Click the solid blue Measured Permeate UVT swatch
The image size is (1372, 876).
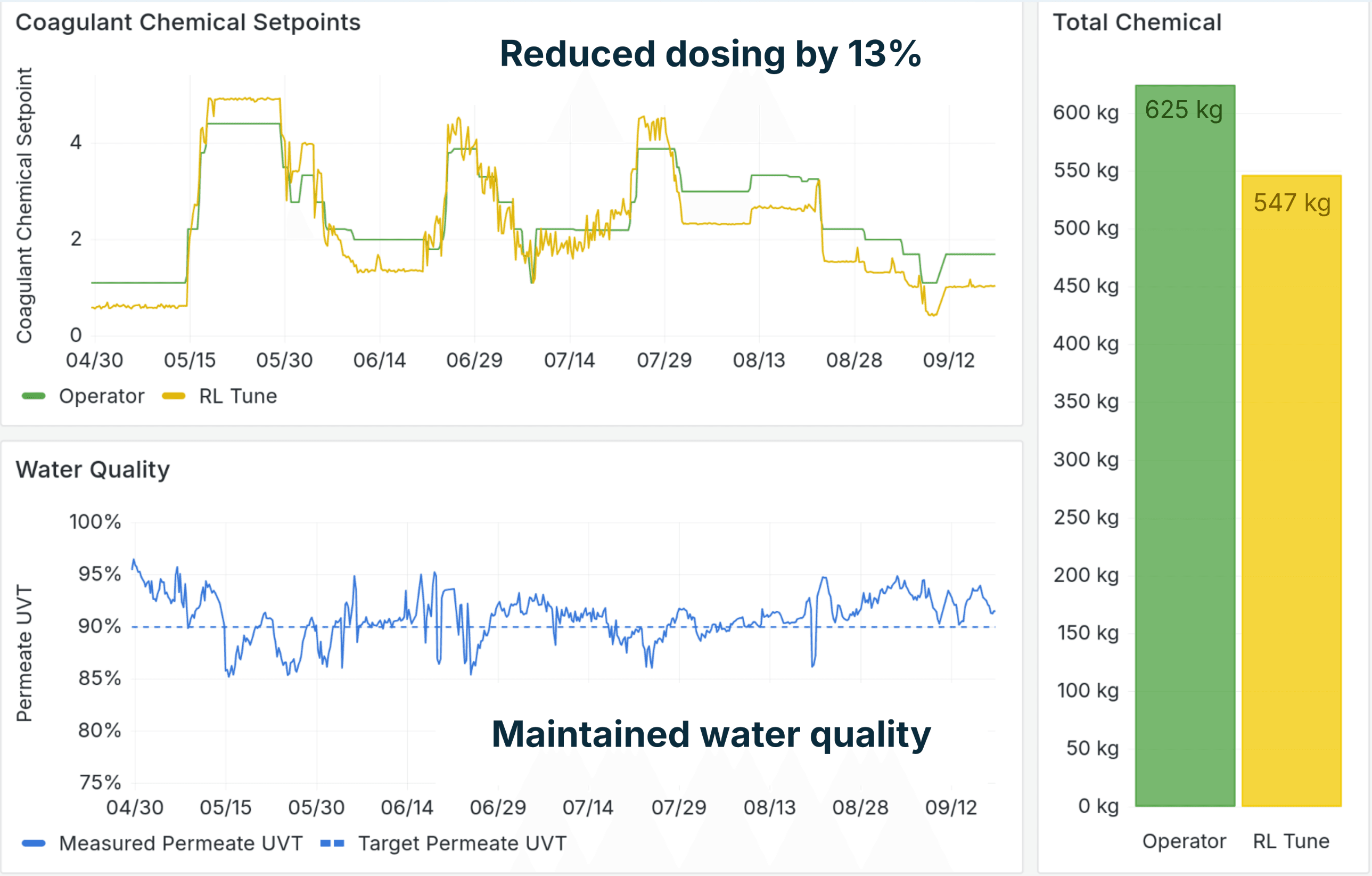click(x=34, y=844)
